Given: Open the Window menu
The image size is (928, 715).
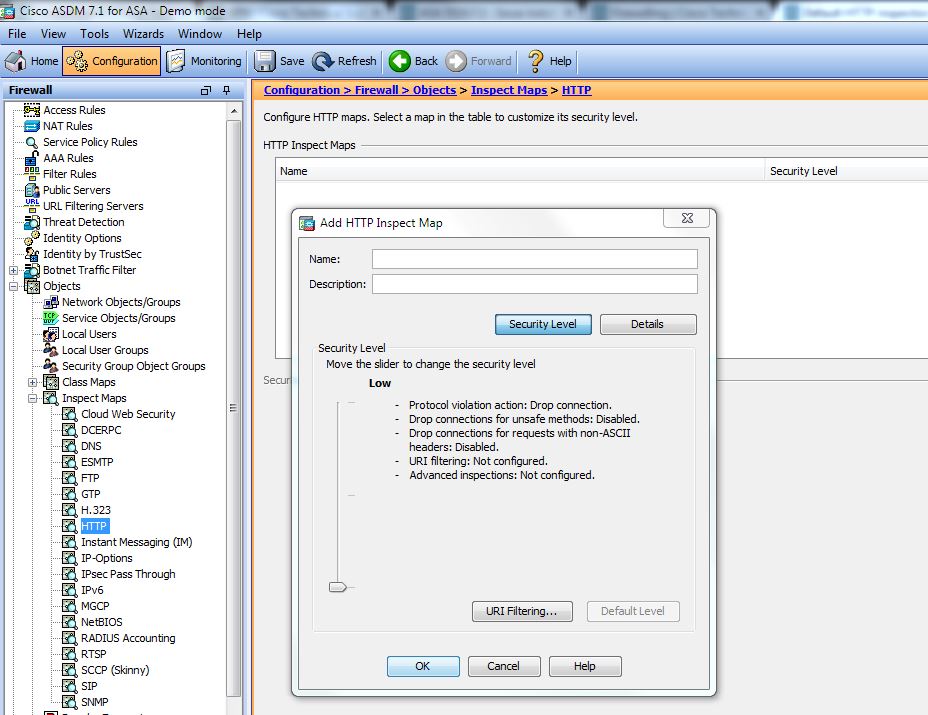Looking at the screenshot, I should (x=200, y=34).
